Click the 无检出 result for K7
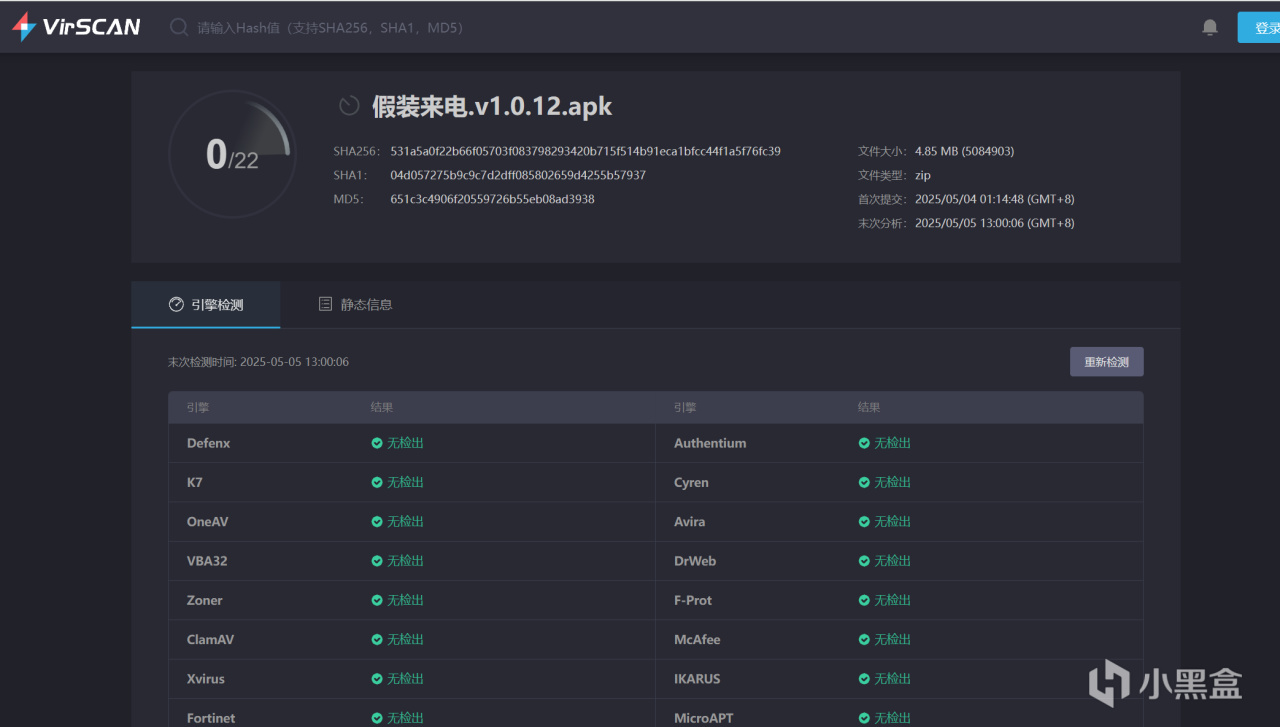This screenshot has height=727, width=1280. pos(405,482)
